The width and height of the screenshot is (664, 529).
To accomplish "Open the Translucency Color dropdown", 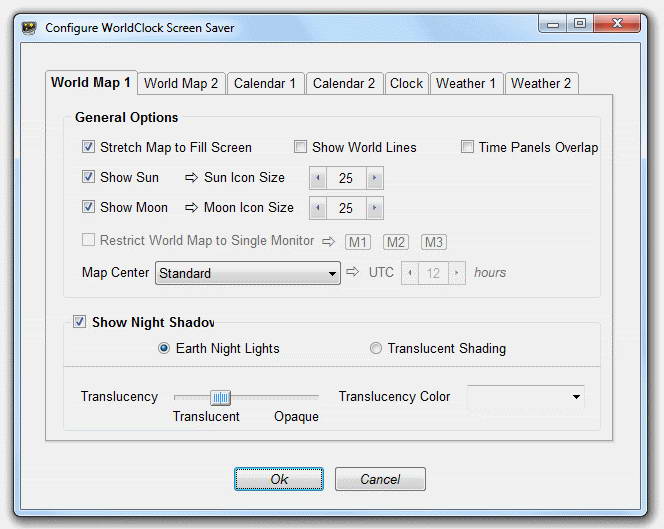I will click(x=526, y=397).
